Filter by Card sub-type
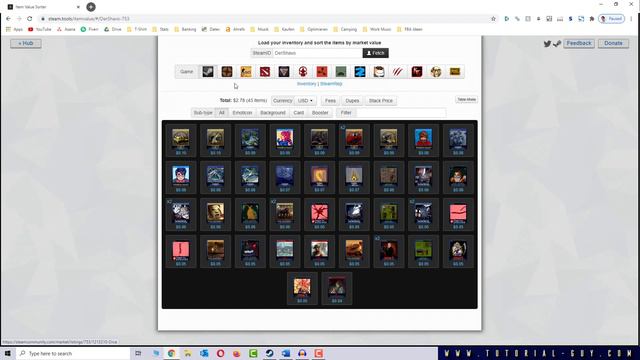Screen dimensions: 640x360 (x=298, y=113)
